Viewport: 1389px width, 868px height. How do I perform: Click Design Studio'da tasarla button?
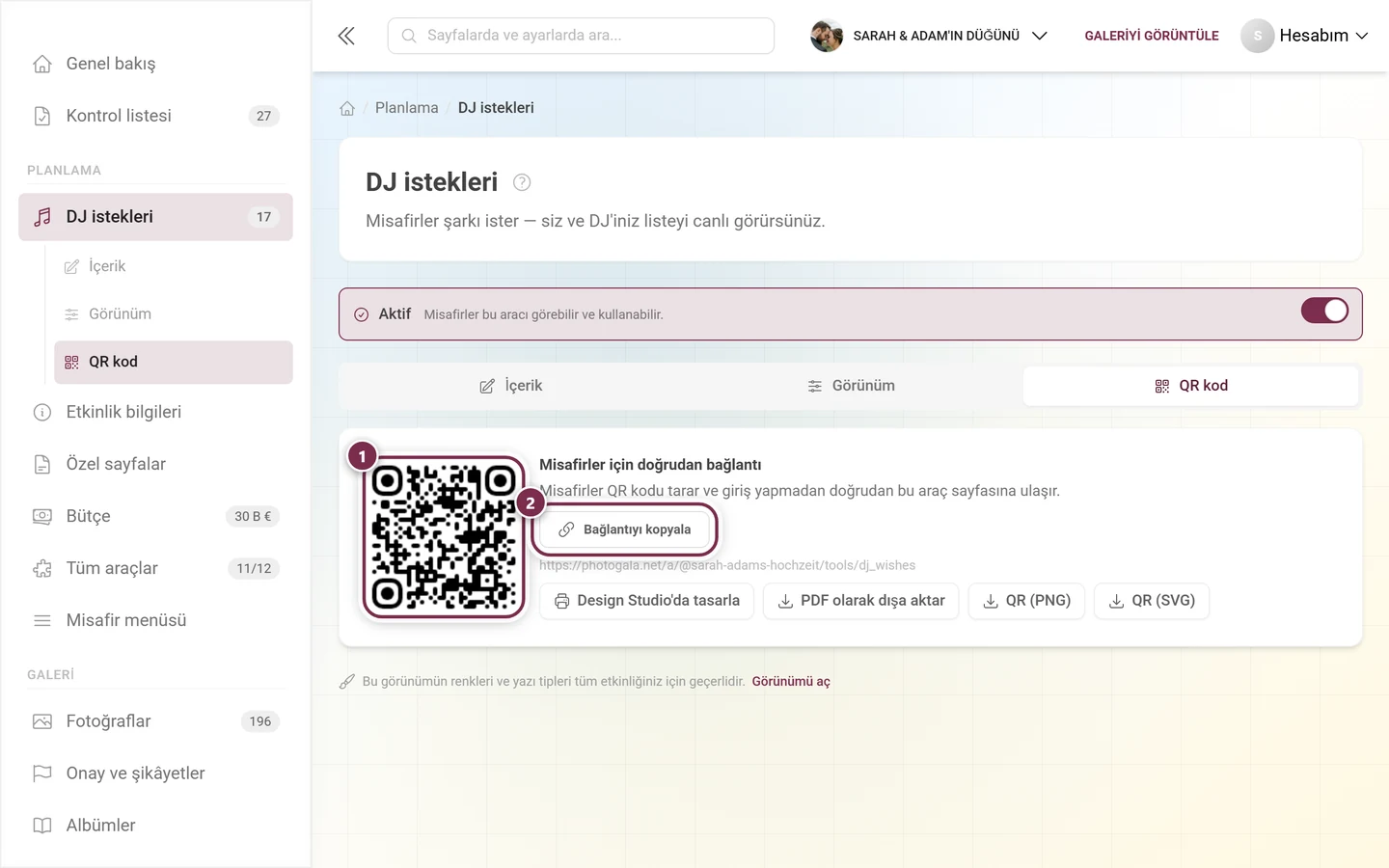[x=646, y=601]
